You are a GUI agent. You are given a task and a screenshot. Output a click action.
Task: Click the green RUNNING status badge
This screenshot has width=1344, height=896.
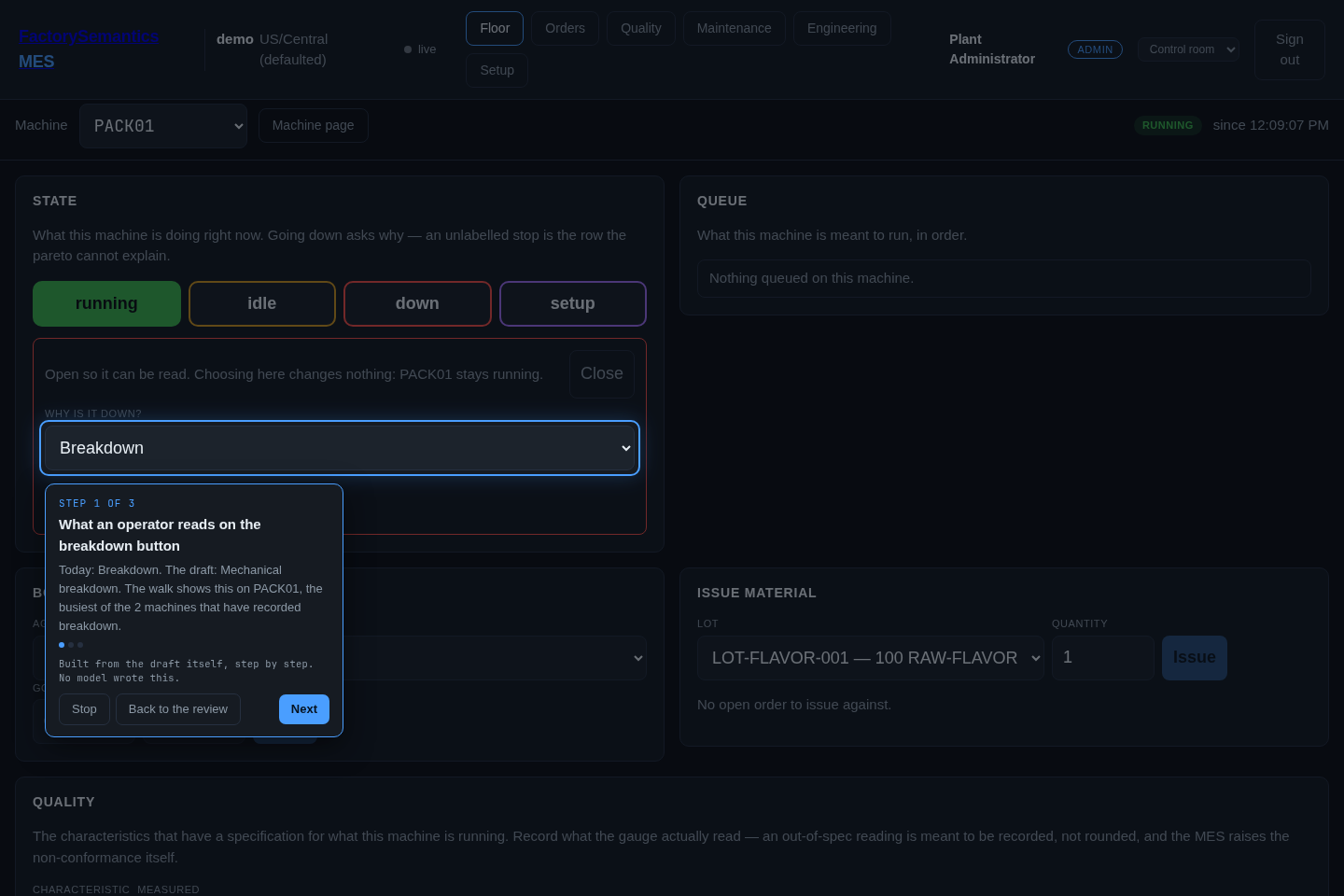pyautogui.click(x=1168, y=125)
